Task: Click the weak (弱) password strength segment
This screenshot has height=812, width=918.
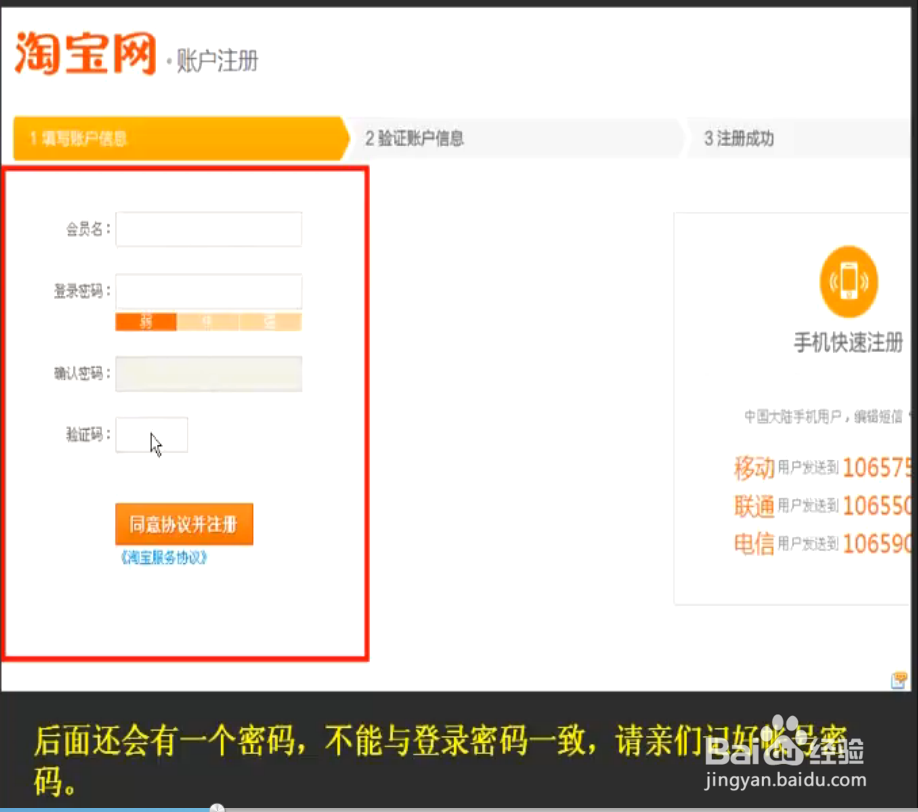Action: pyautogui.click(x=146, y=322)
